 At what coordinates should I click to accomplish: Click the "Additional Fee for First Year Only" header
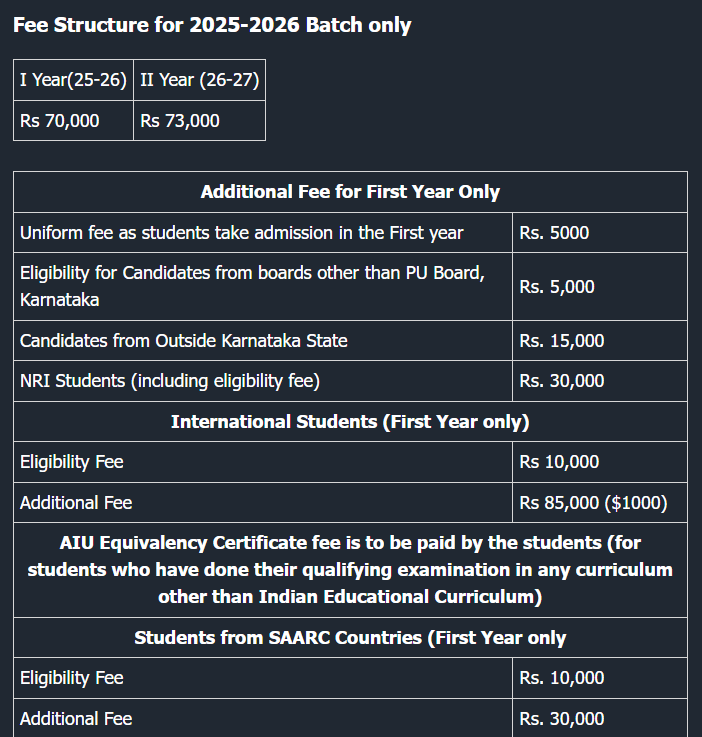(350, 192)
